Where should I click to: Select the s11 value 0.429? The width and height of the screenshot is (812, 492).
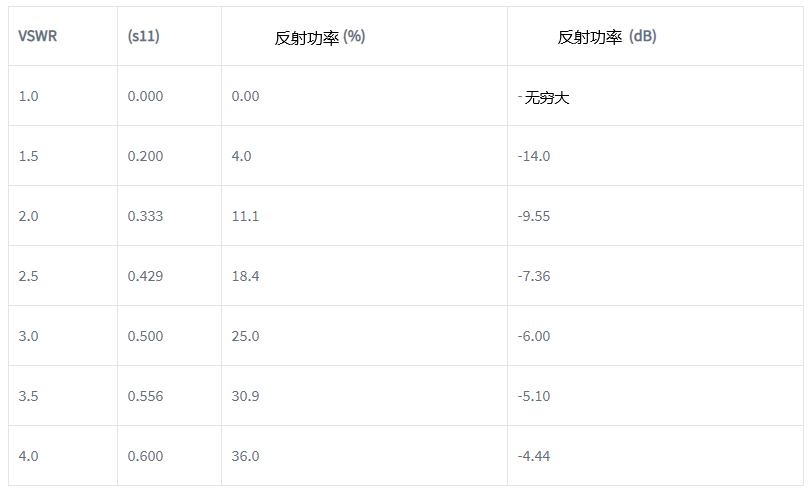point(145,276)
